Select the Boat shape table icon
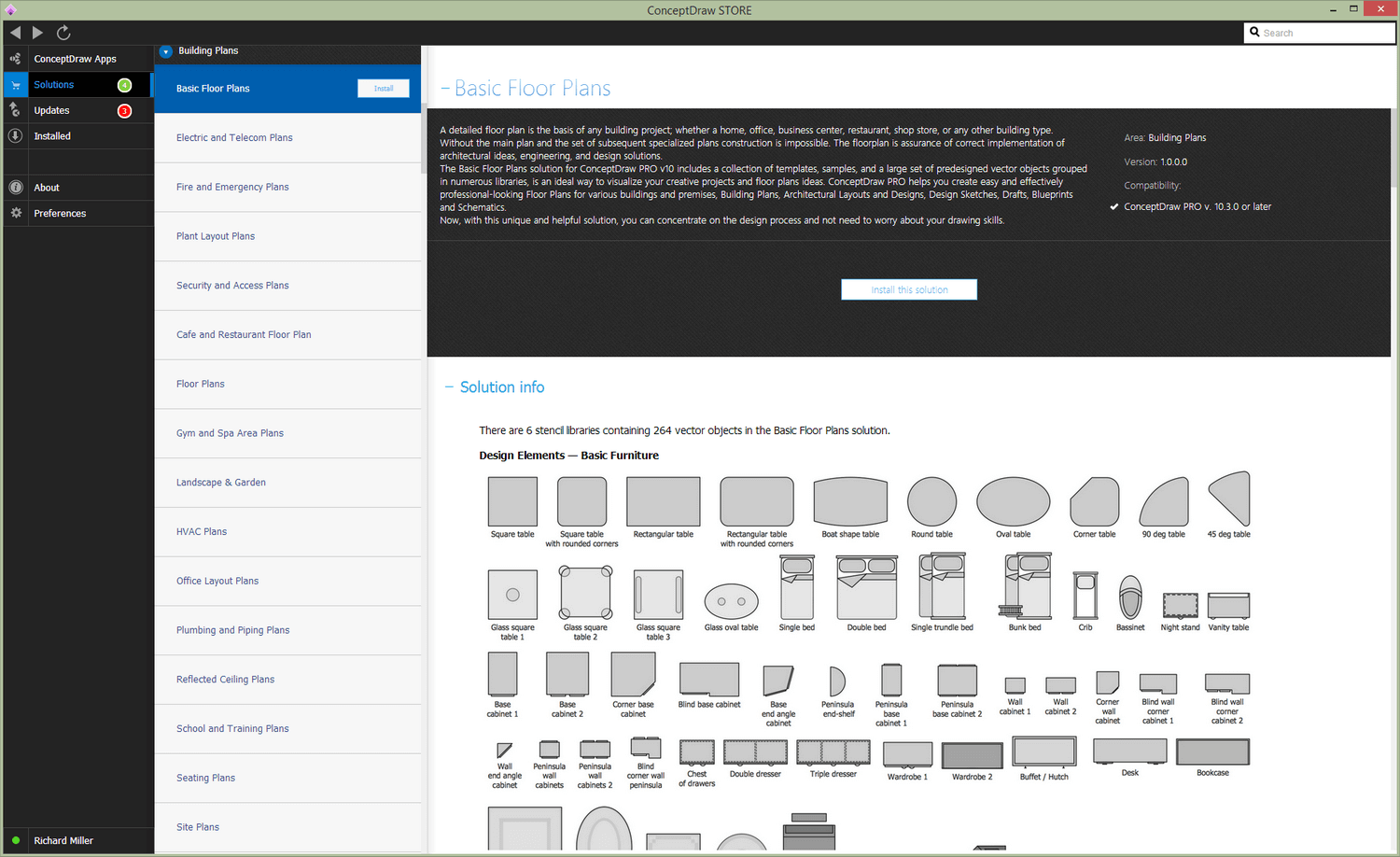1400x857 pixels. tap(850, 502)
